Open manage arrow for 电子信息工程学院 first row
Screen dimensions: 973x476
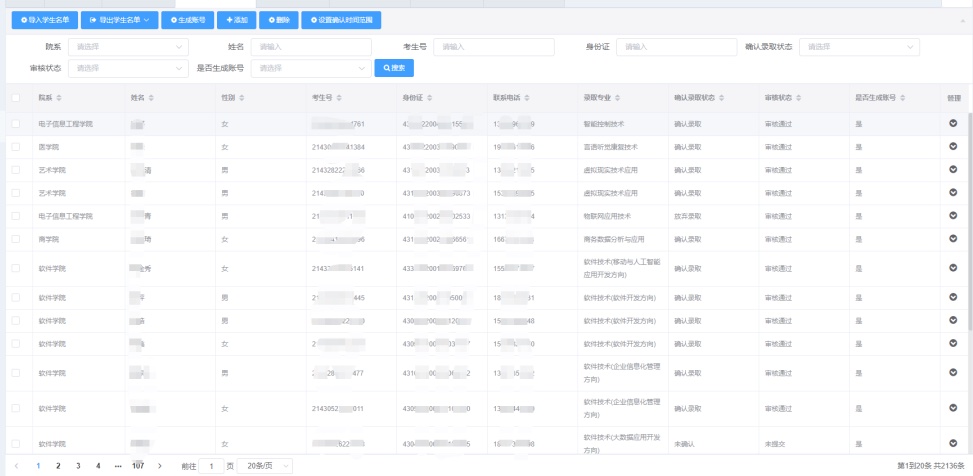pyautogui.click(x=953, y=123)
